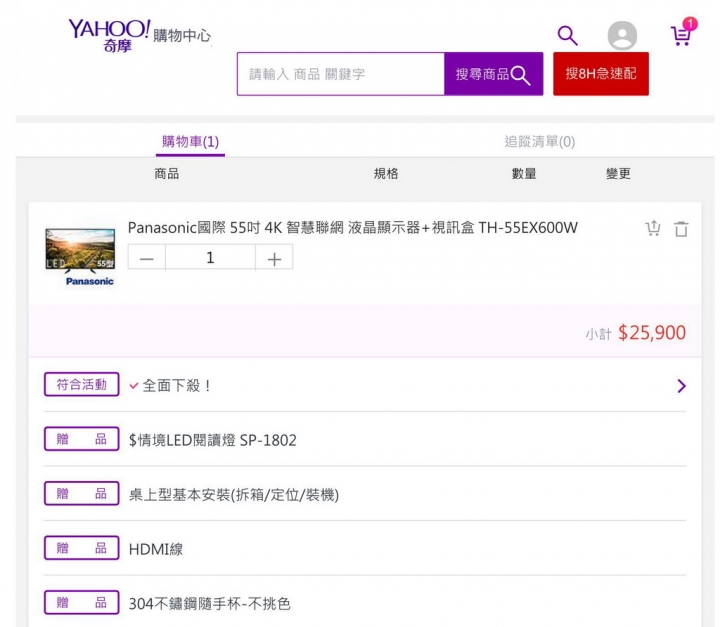Screen dimensions: 720x627
Task: Click the red 搜8H急速配 button
Action: click(x=601, y=74)
